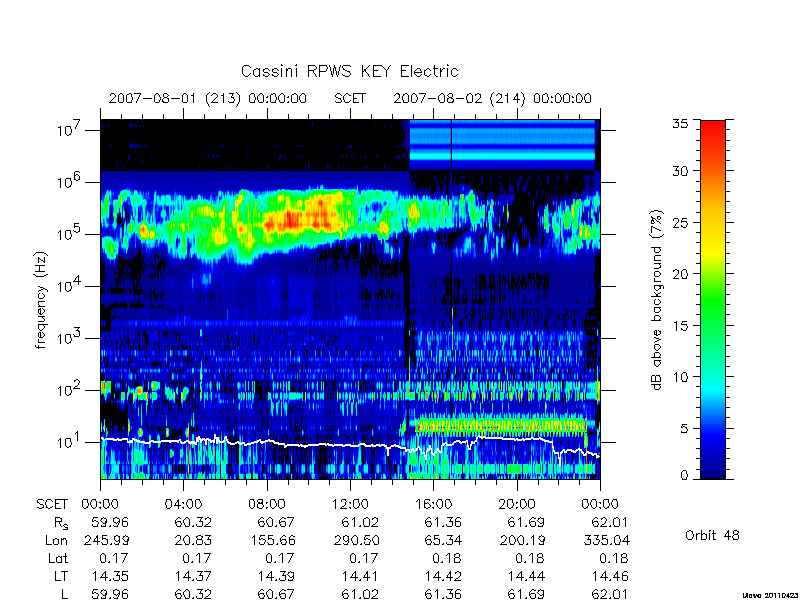The image size is (800, 600).
Task: Click longitude value 65.34
Action: coord(443,540)
